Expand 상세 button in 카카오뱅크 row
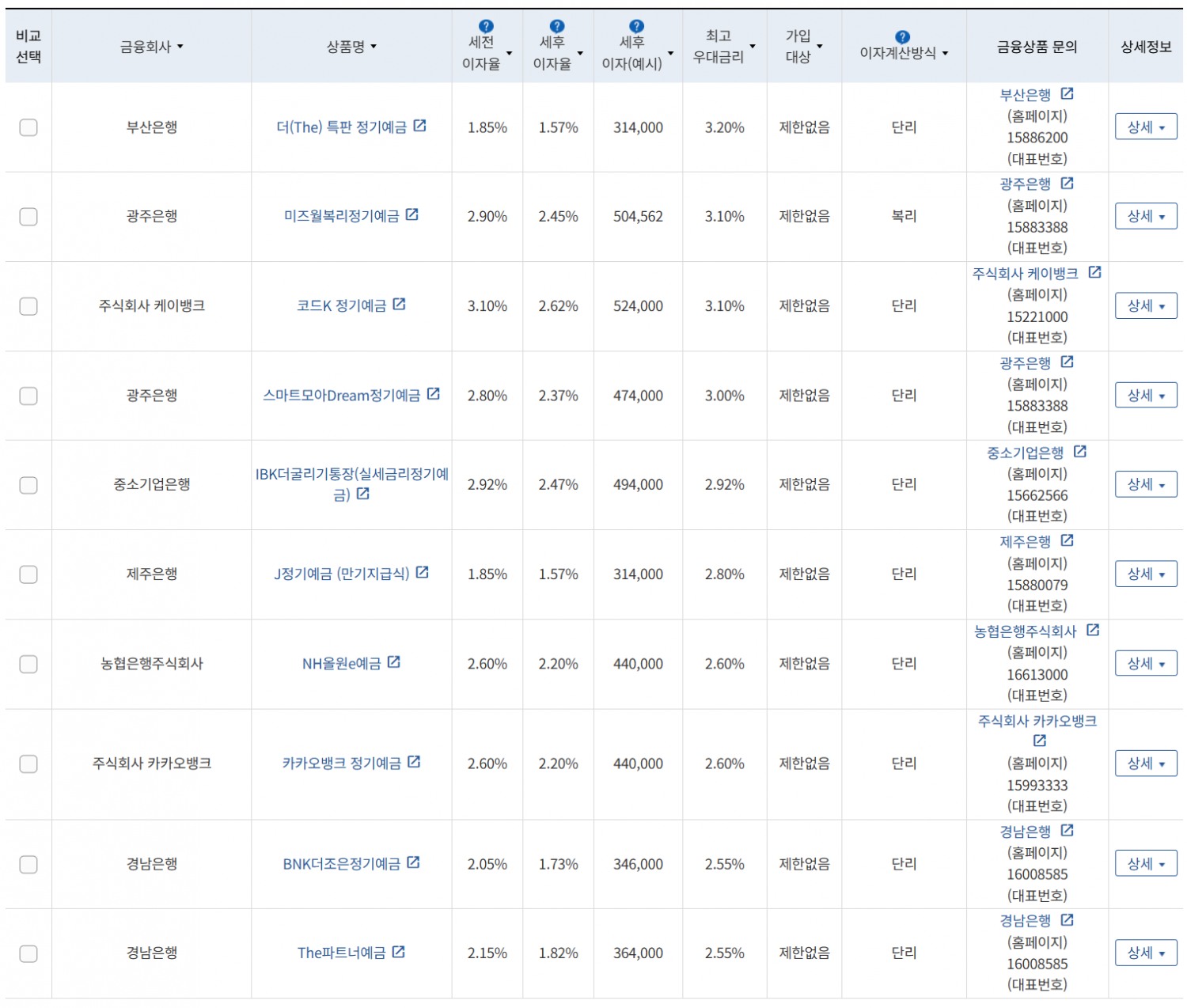Screen dimensions: 1187x1008 pyautogui.click(x=1146, y=764)
